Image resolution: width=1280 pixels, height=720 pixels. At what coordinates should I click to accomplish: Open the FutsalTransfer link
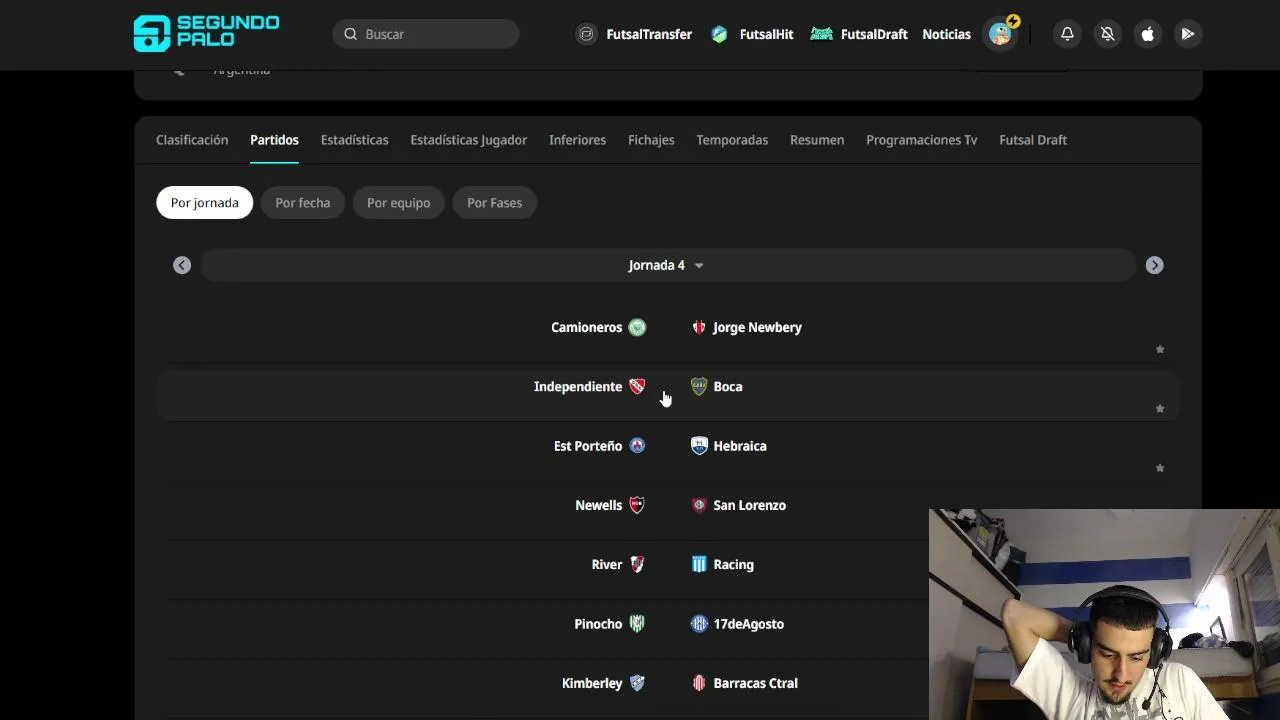pos(649,34)
